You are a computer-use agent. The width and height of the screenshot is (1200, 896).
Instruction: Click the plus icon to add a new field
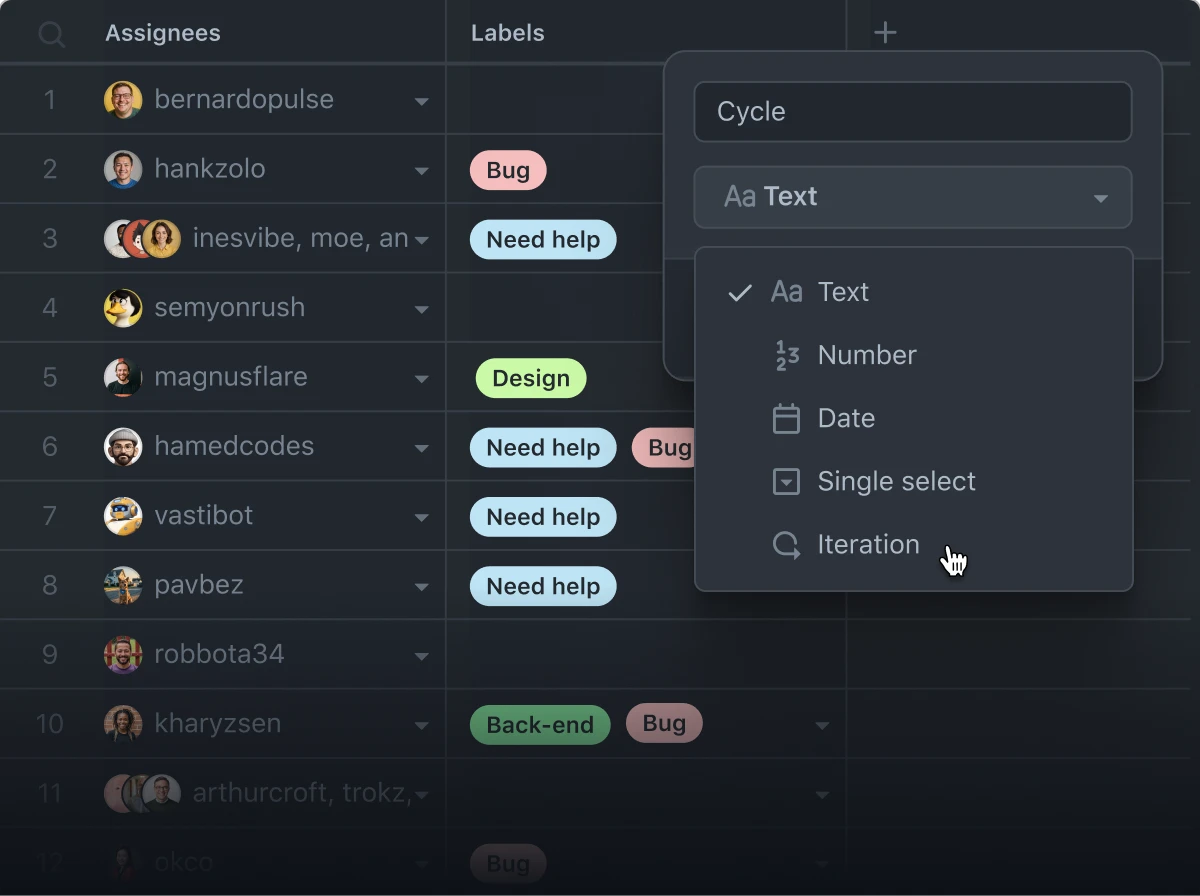click(885, 31)
